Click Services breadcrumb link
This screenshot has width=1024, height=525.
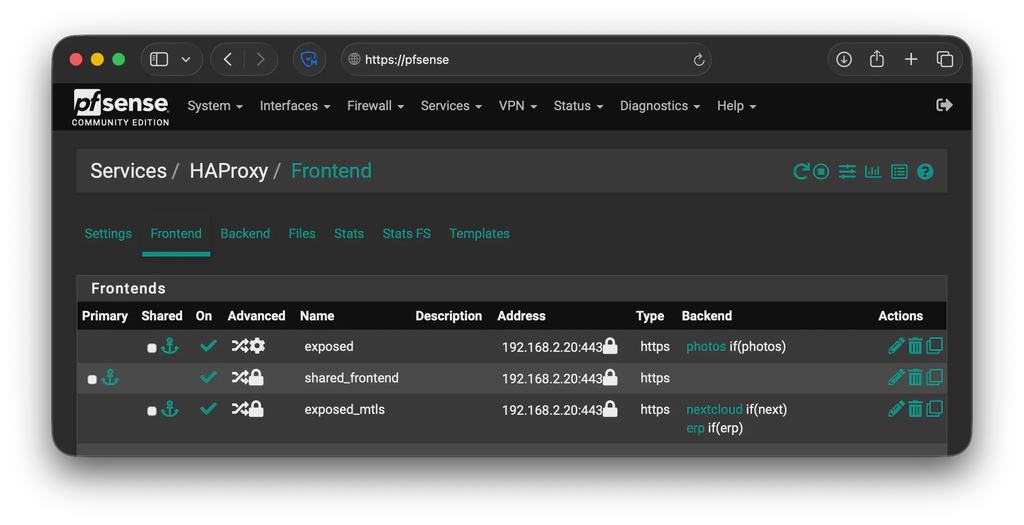pyautogui.click(x=128, y=171)
